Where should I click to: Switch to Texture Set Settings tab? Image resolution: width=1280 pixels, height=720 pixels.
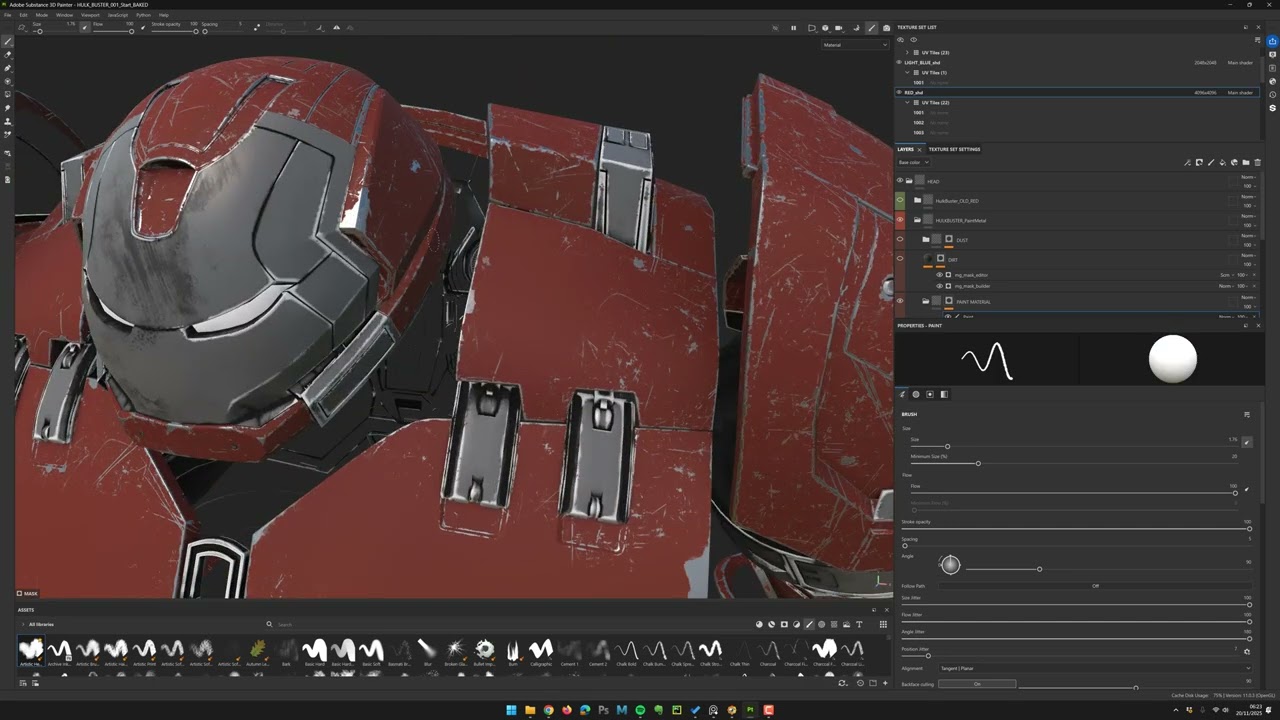coord(954,149)
